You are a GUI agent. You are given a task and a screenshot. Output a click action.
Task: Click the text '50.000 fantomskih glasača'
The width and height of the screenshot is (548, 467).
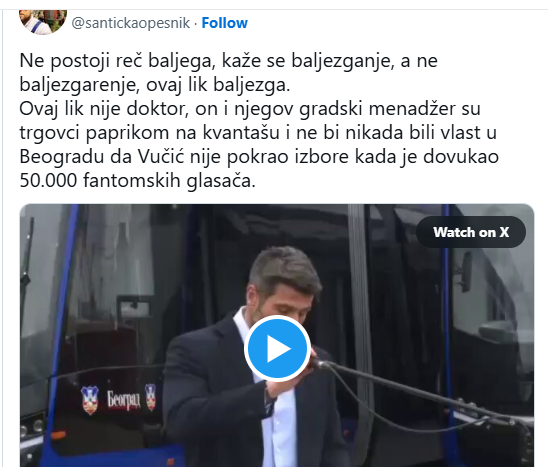click(137, 181)
